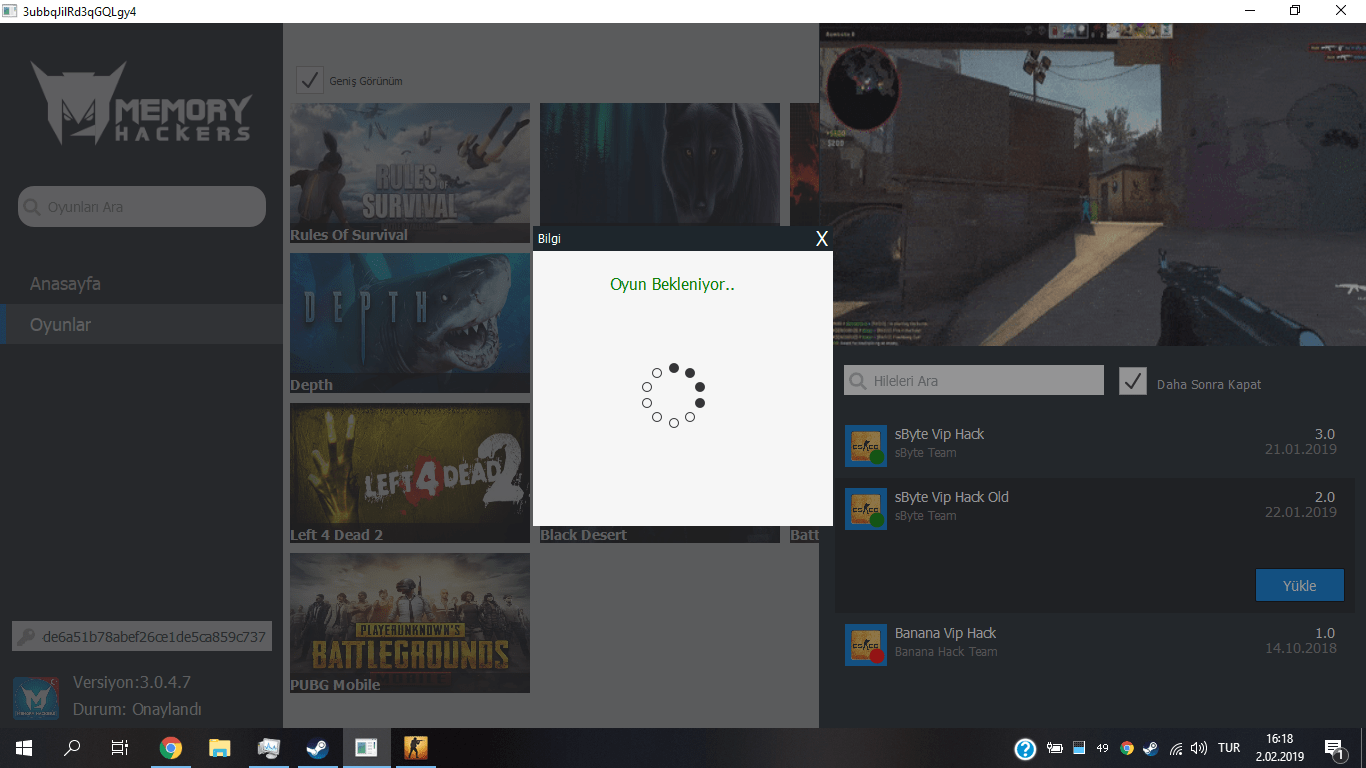The image size is (1366, 768).
Task: Click the Steam icon in the system tray
Action: tap(1151, 748)
